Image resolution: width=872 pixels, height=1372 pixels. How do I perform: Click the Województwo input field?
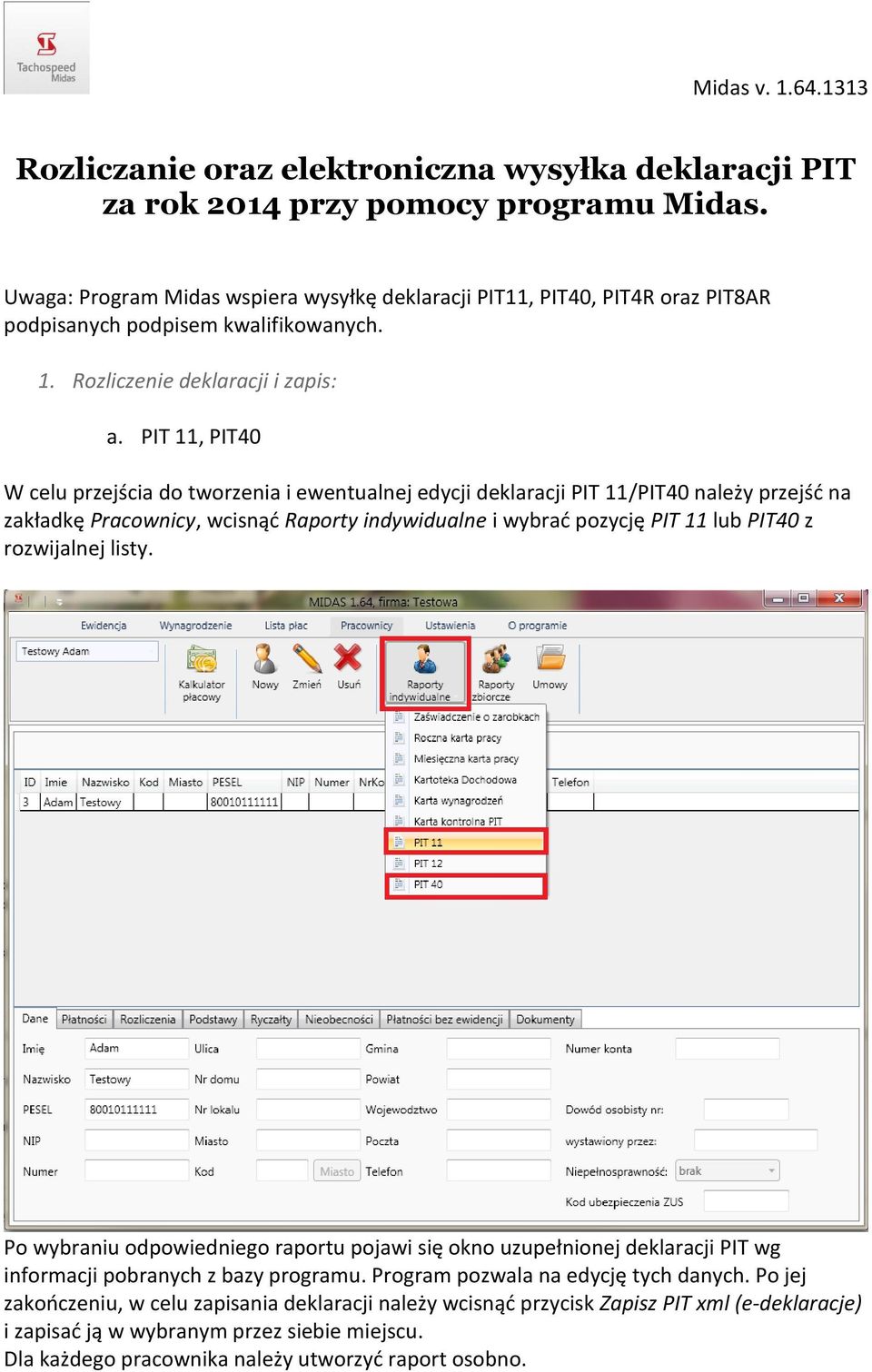click(499, 1110)
